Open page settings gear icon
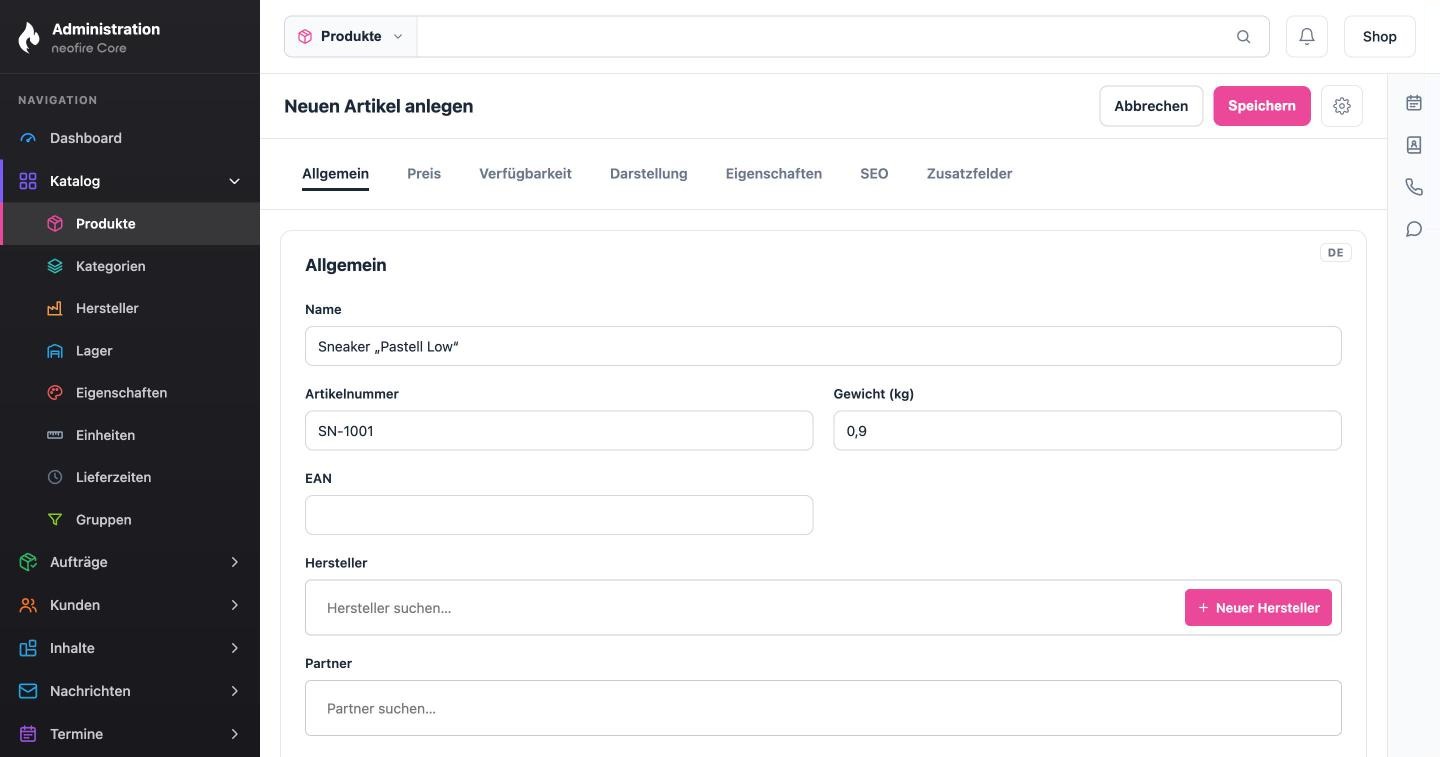The width and height of the screenshot is (1440, 757). (1342, 106)
